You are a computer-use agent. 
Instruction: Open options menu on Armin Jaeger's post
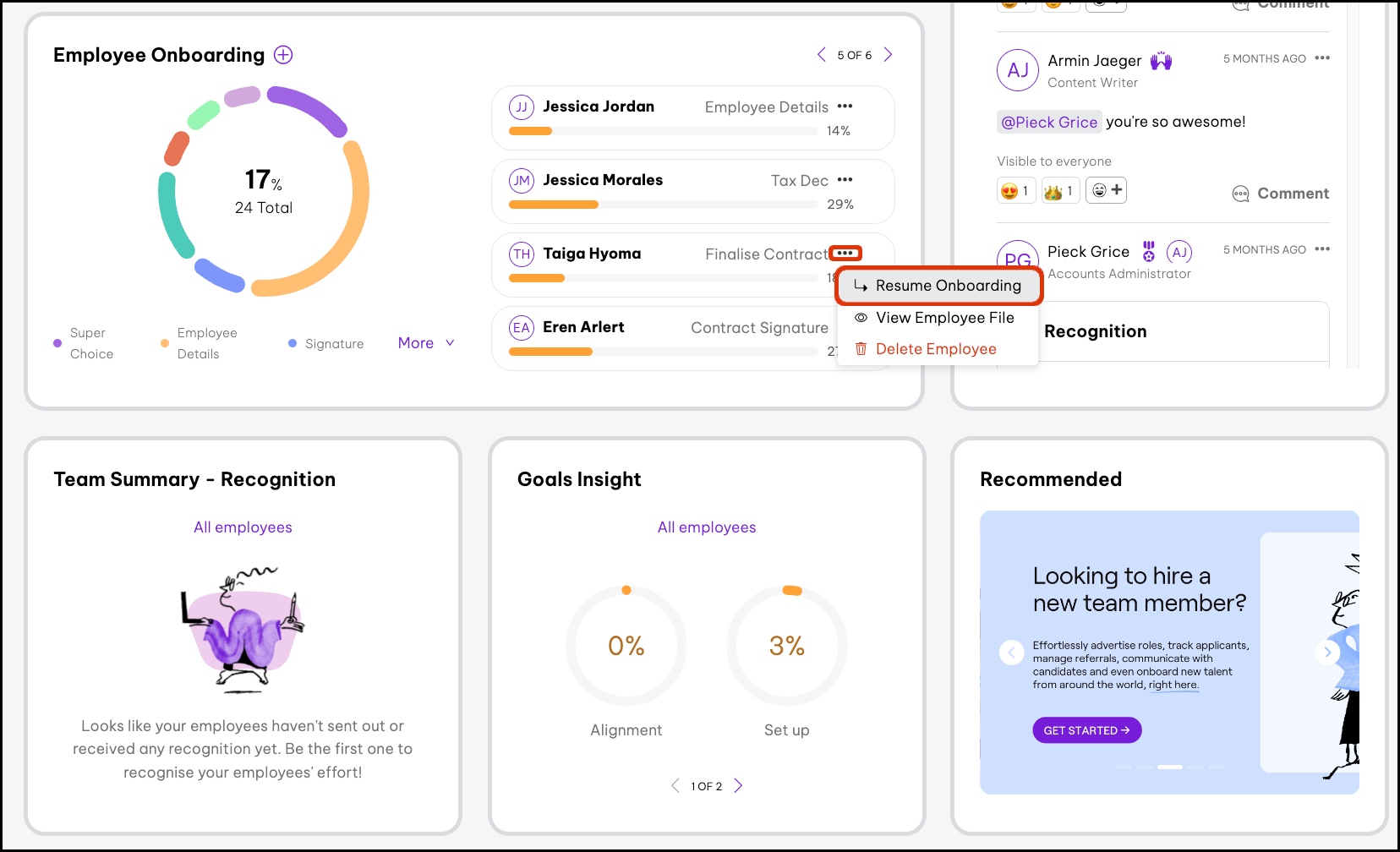coord(1322,58)
